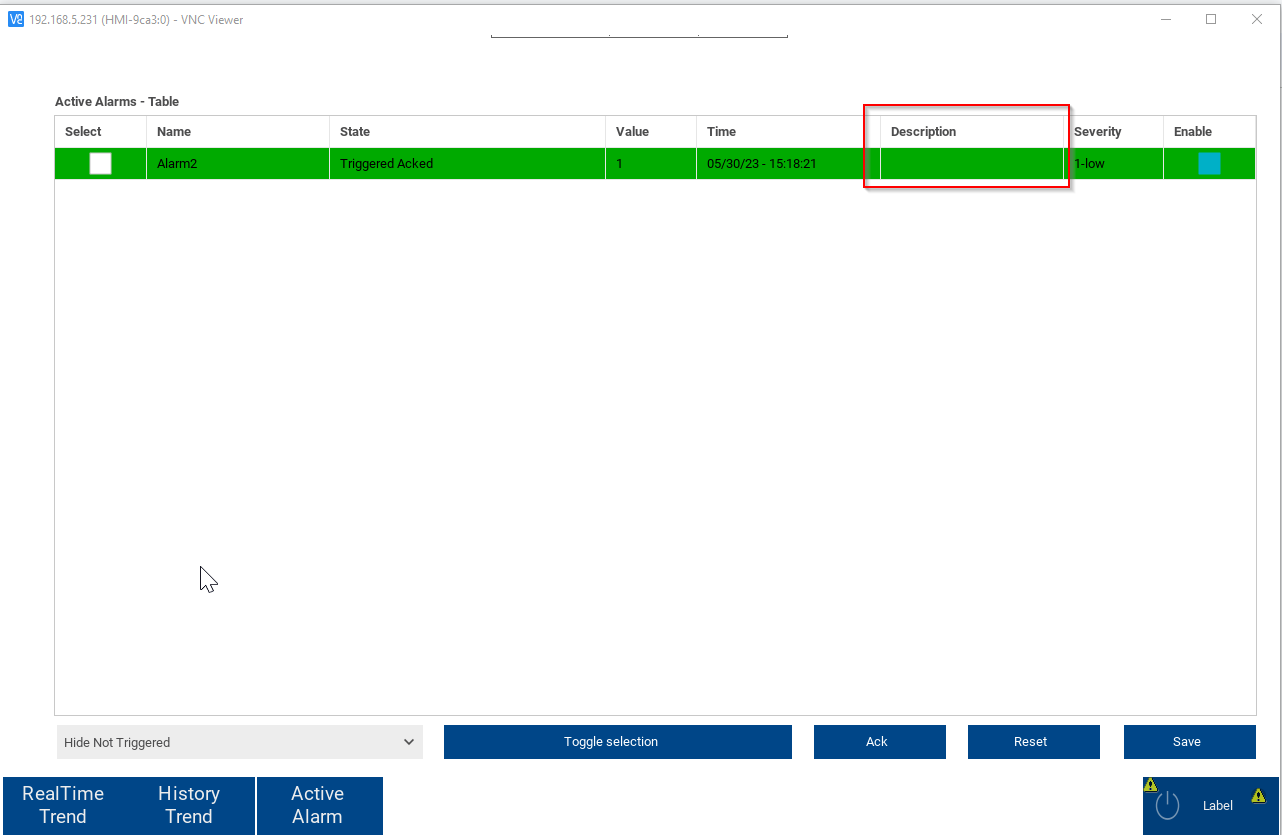Click the Select column header
Image resolution: width=1282 pixels, height=835 pixels.
pyautogui.click(x=101, y=132)
